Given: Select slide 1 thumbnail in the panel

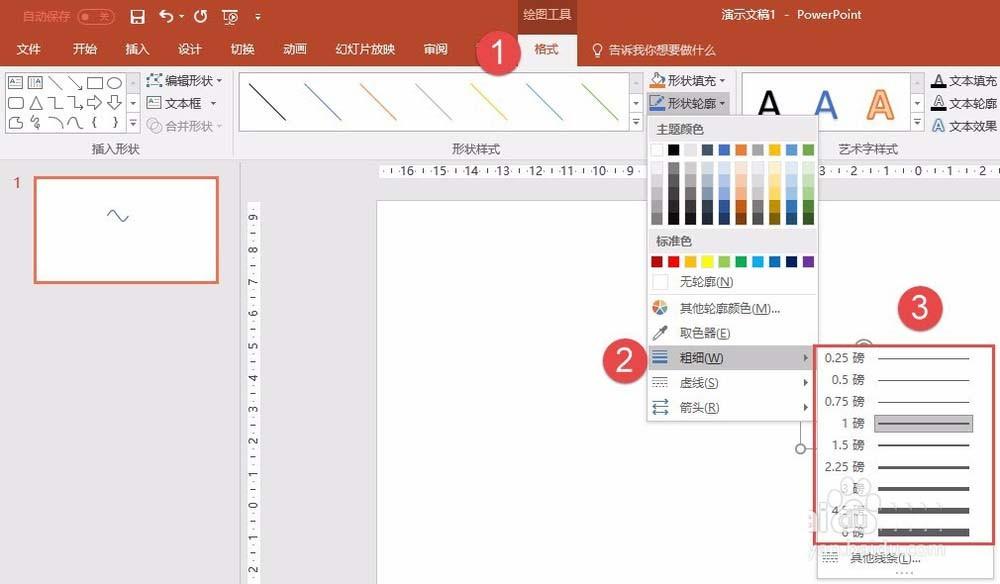Looking at the screenshot, I should 126,230.
